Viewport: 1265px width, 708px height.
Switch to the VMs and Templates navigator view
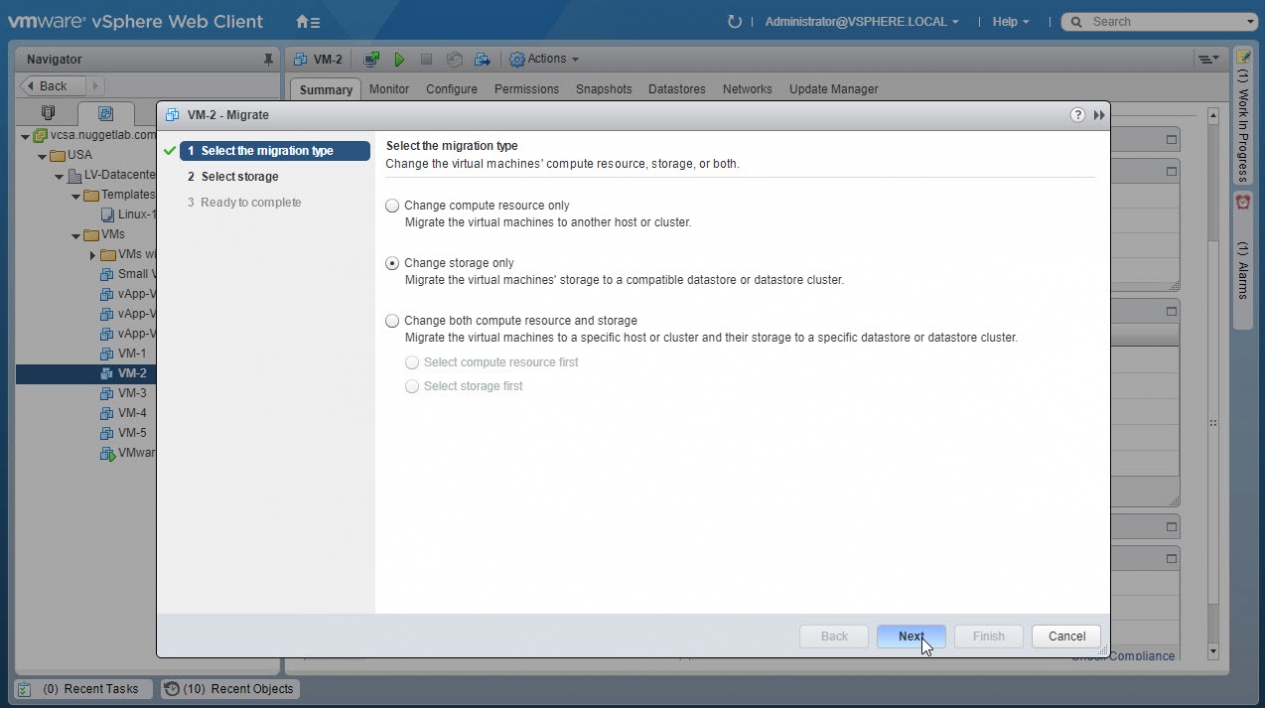tap(105, 114)
